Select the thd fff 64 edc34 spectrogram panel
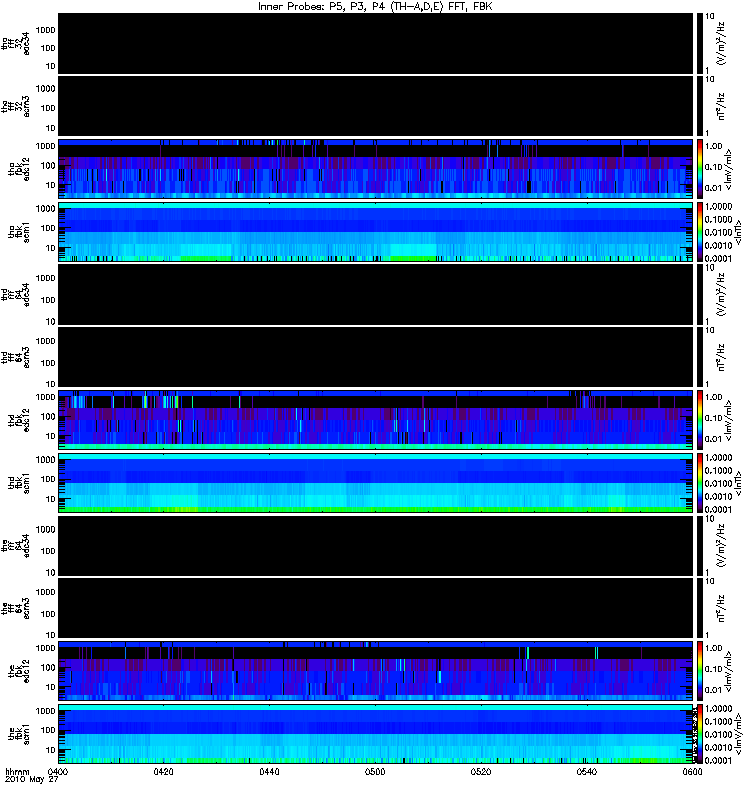This screenshot has width=750, height=800. tap(376, 294)
